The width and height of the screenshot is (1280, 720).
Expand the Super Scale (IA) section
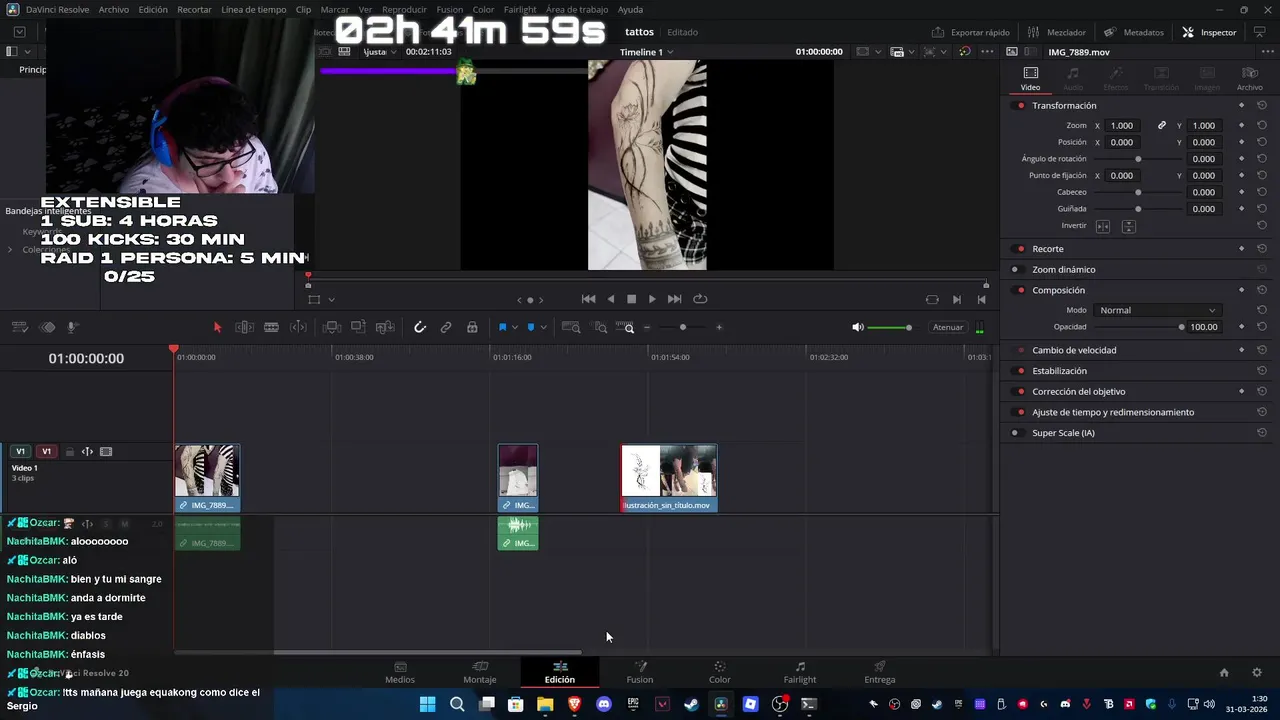[x=1063, y=433]
